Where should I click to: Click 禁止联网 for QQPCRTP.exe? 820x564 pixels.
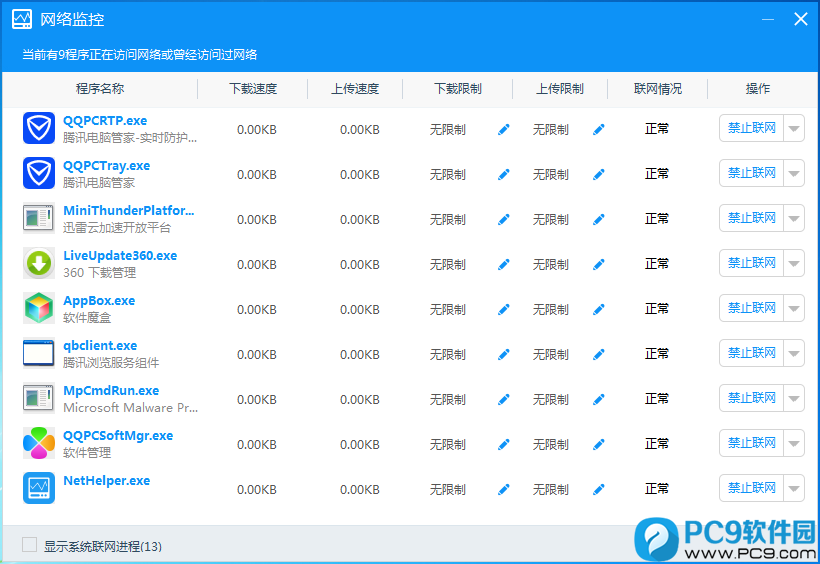pos(751,128)
